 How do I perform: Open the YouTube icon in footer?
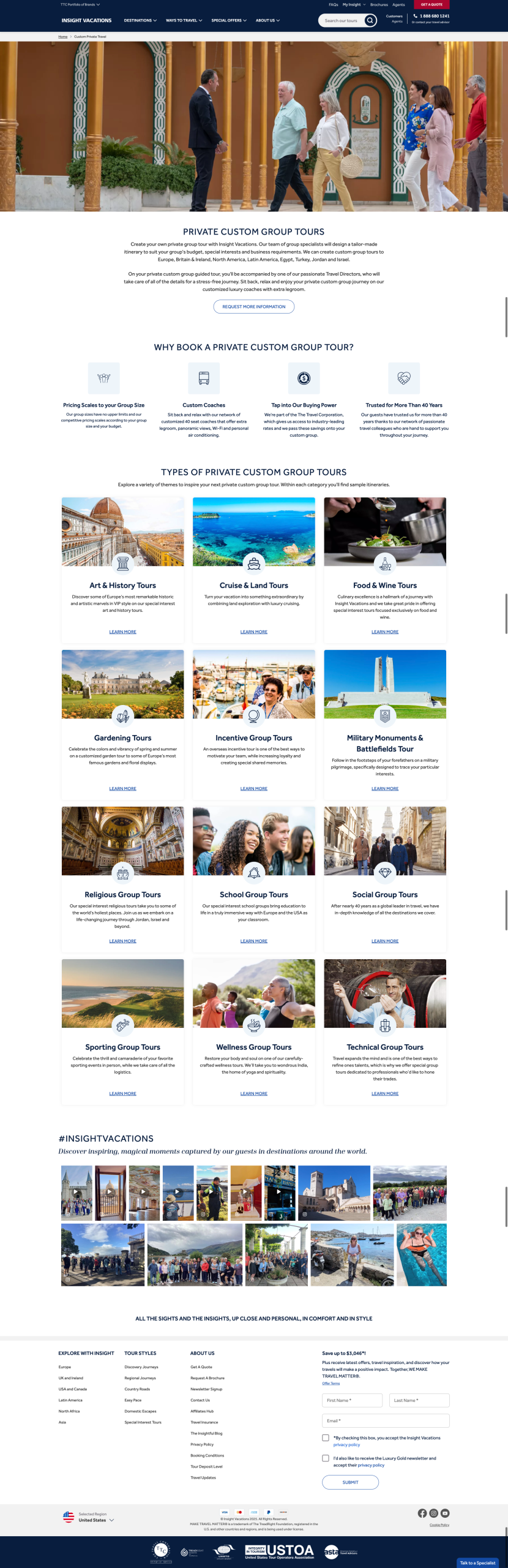coord(445,1513)
